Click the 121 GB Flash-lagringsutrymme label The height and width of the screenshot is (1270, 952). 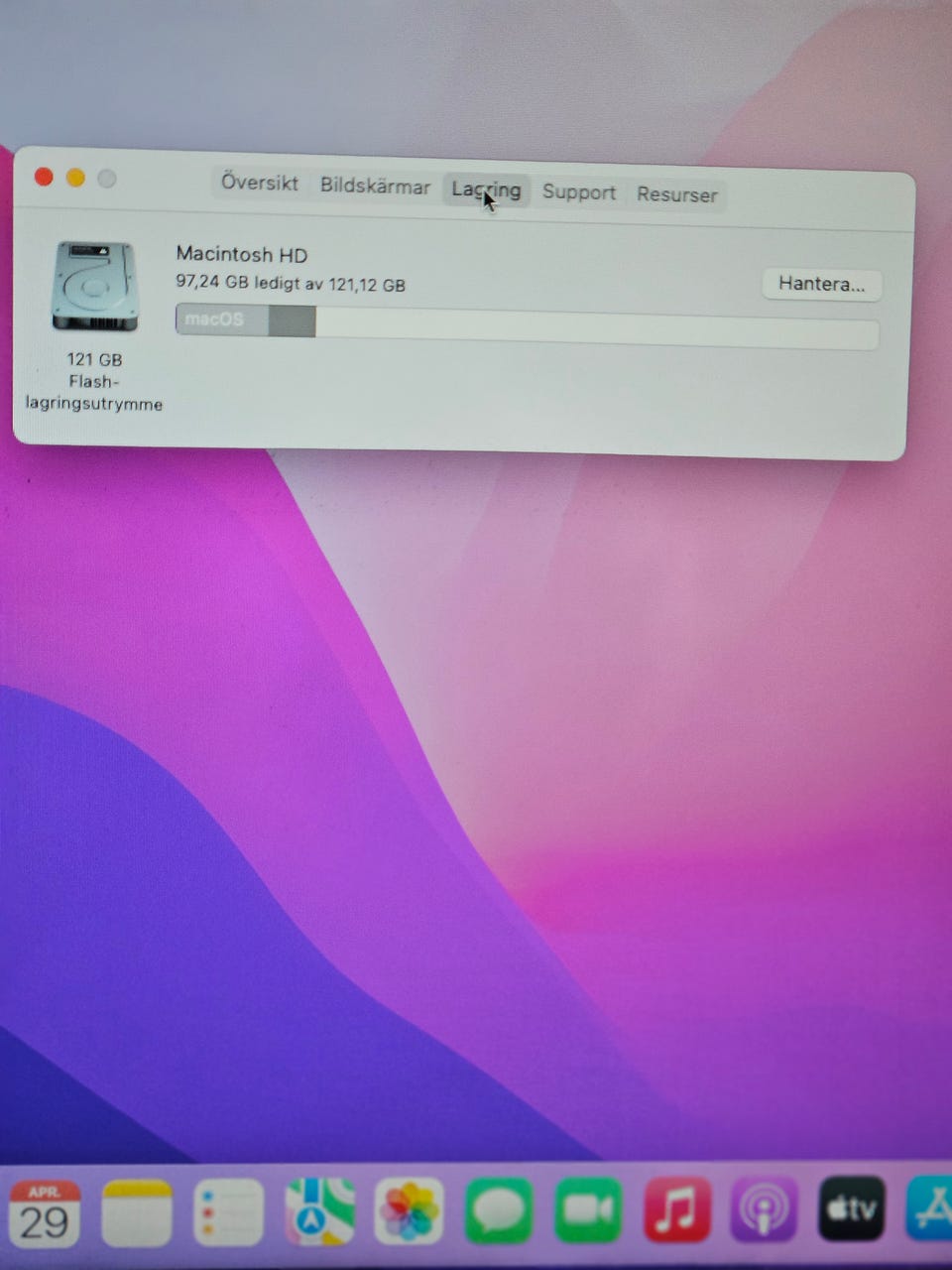coord(94,382)
